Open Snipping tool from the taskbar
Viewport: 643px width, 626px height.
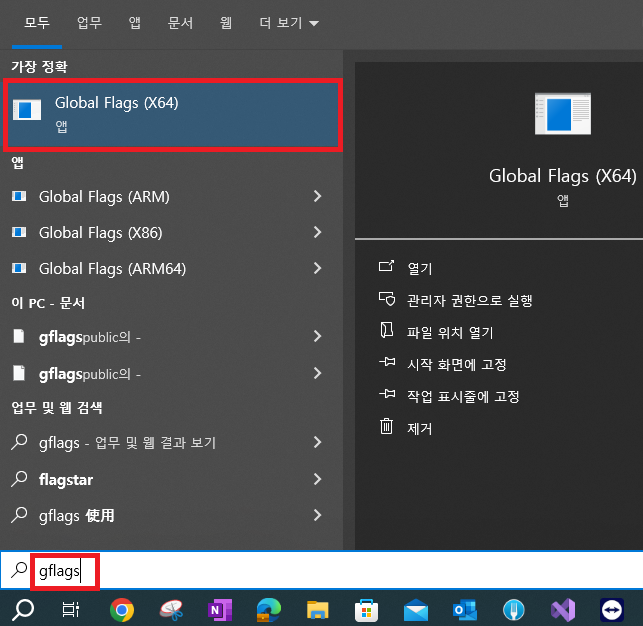tap(171, 610)
